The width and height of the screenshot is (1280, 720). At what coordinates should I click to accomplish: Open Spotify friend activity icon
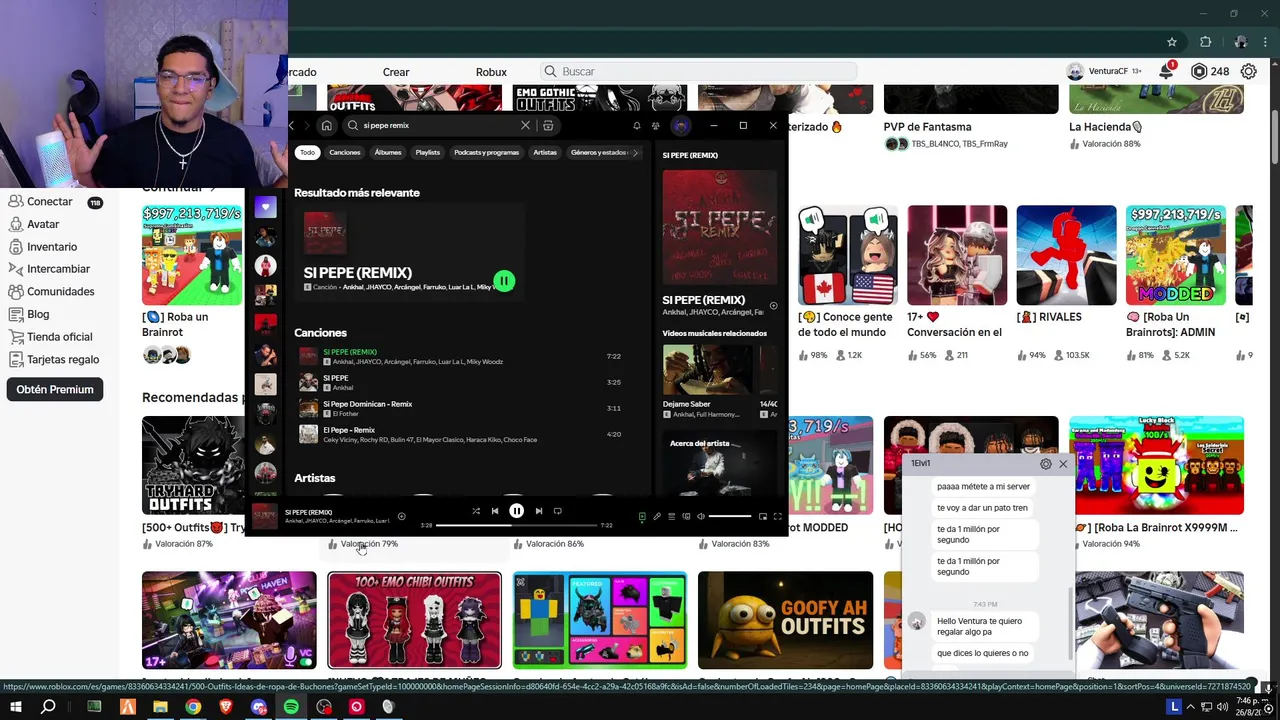pos(655,126)
